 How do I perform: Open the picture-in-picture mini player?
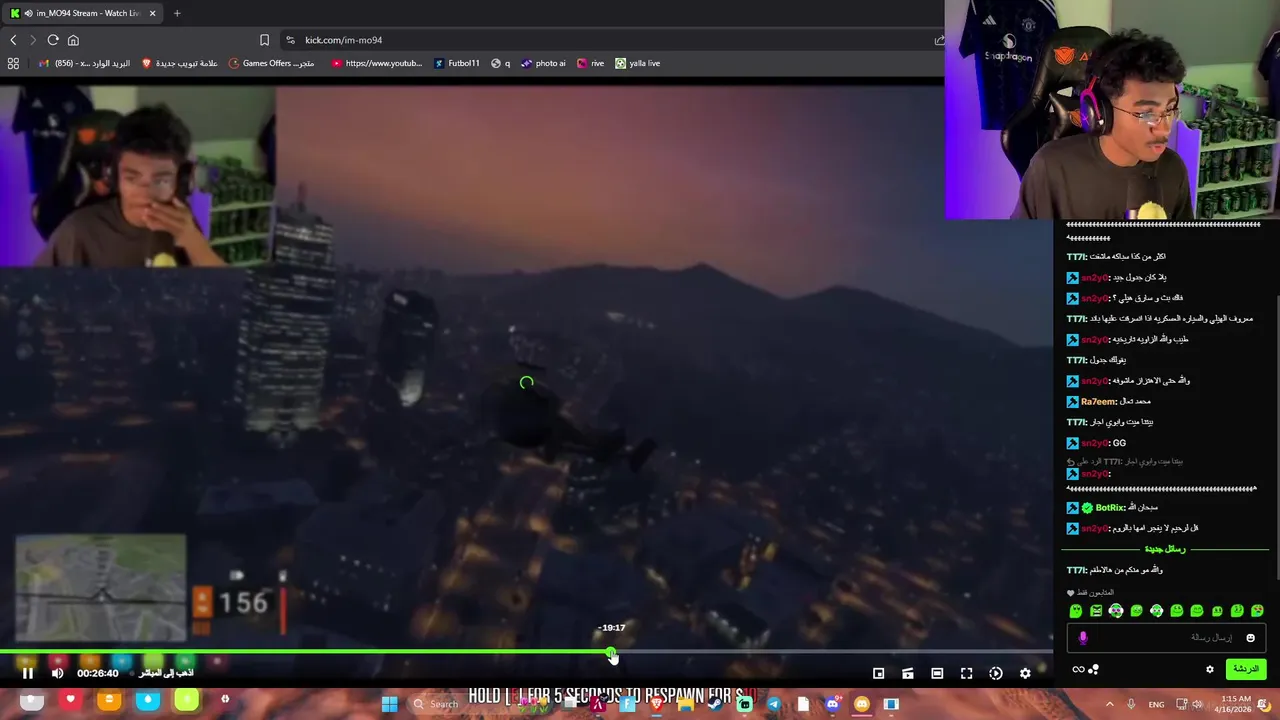[x=879, y=673]
